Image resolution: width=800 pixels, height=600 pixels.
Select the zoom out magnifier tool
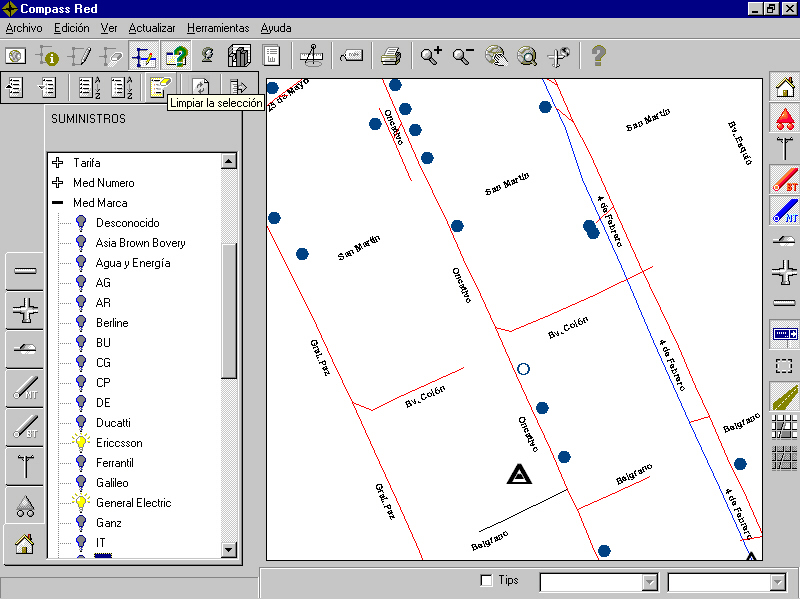point(463,56)
